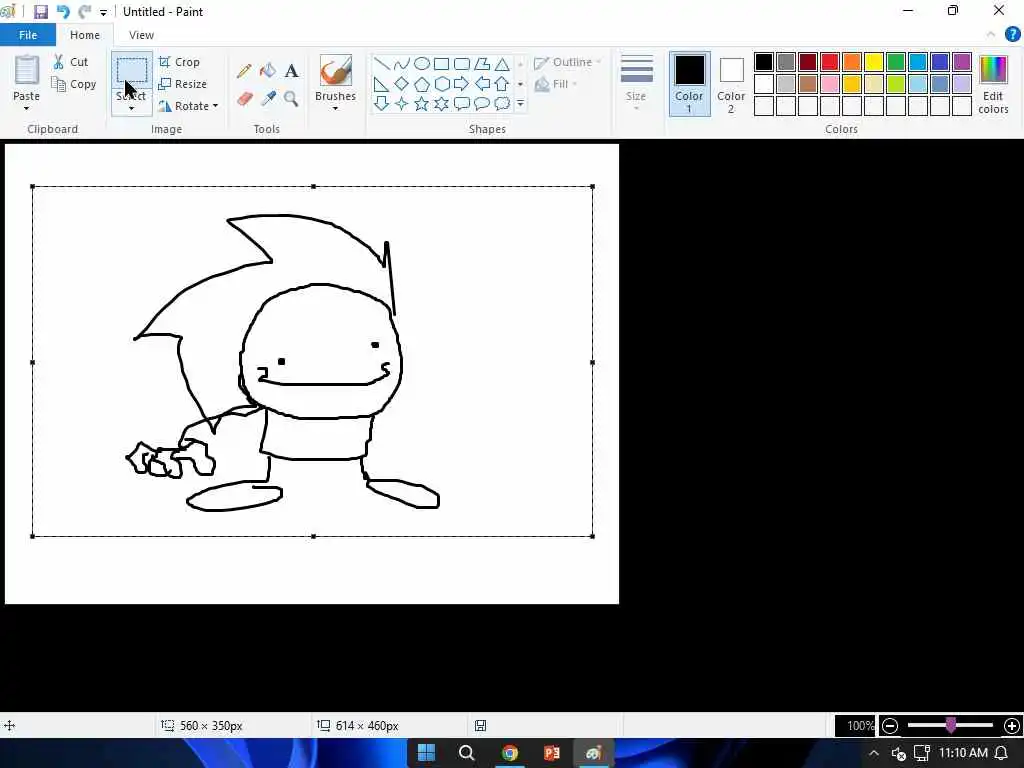Pick the Four-point star shape
This screenshot has height=768, width=1024.
(402, 103)
